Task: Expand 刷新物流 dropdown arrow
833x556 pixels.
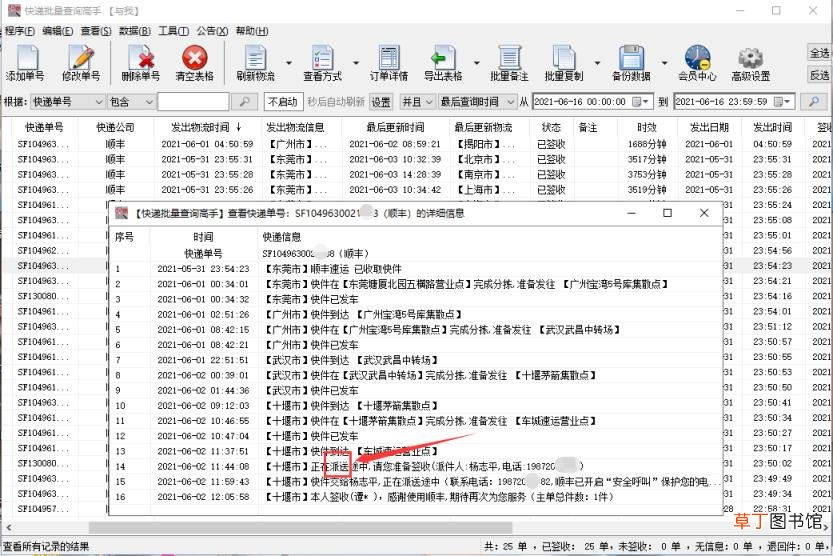Action: pyautogui.click(x=289, y=63)
